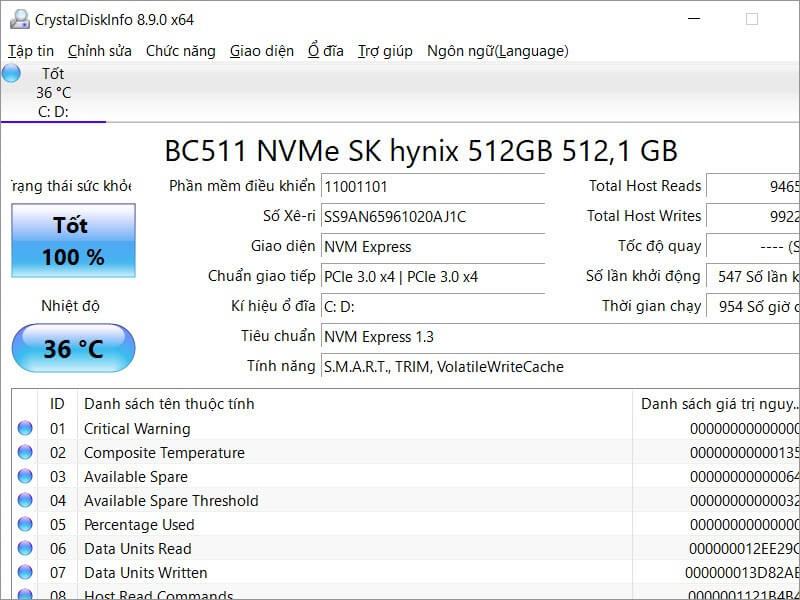
Task: Open the Trợ giúp menu
Action: (x=385, y=51)
